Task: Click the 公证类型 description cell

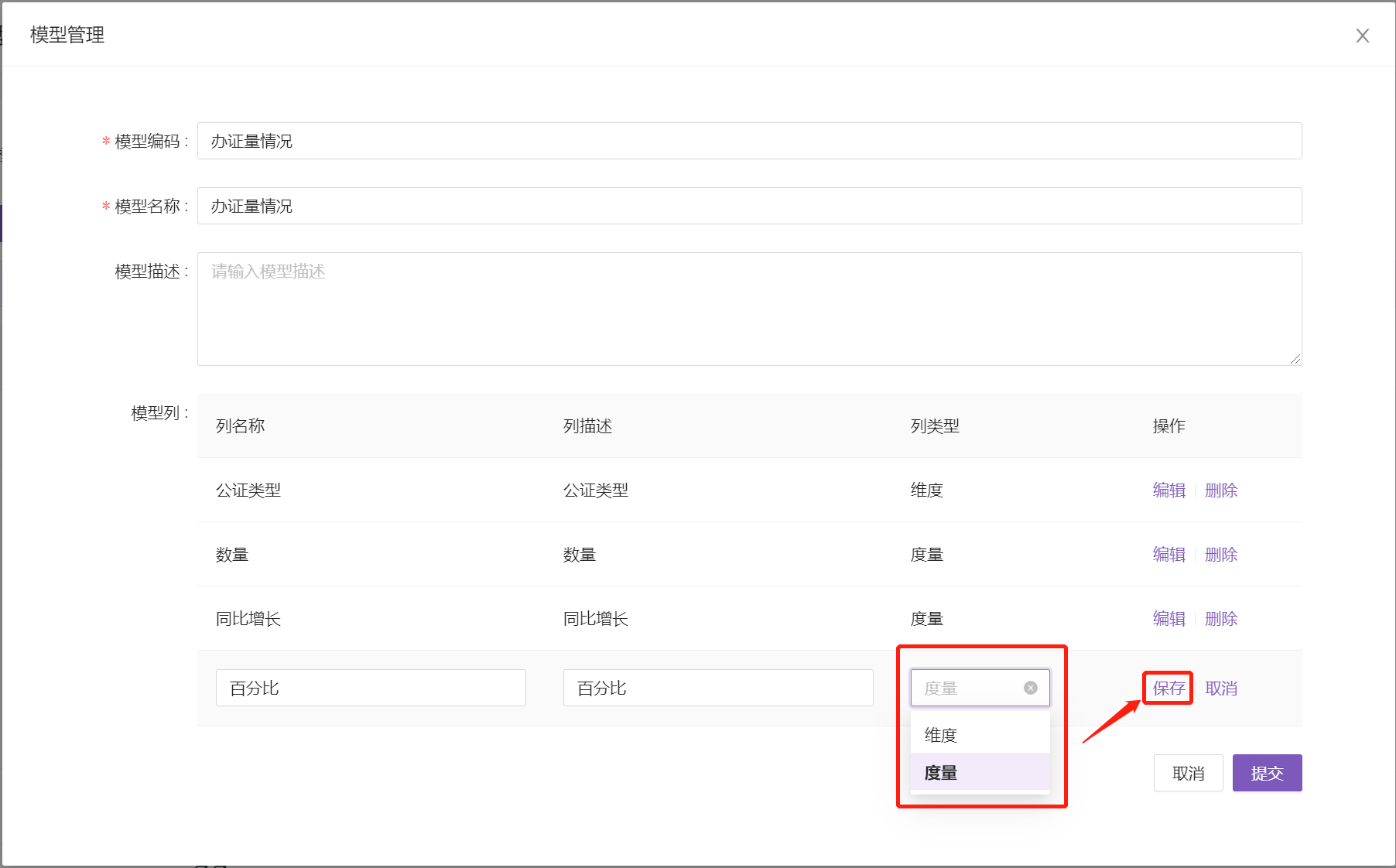Action: [x=596, y=490]
